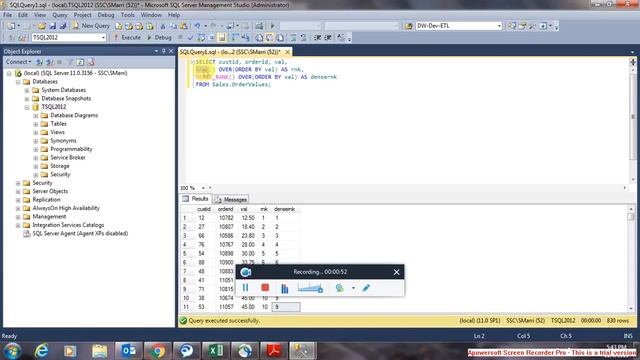Click the denserank cell in row 11

[x=286, y=307]
